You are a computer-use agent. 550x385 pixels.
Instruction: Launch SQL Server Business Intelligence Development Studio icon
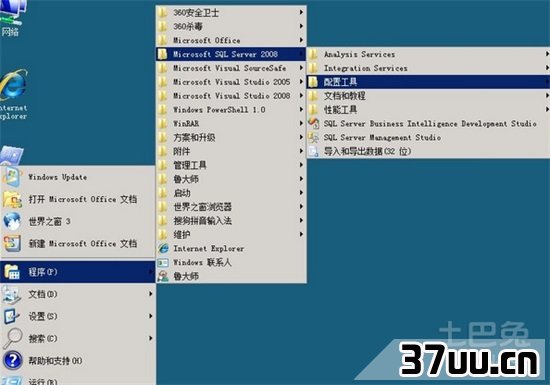click(313, 123)
